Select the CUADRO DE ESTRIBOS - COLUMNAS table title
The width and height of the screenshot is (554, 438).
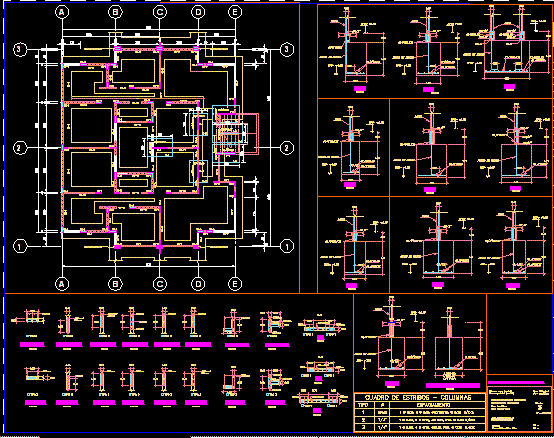point(420,397)
